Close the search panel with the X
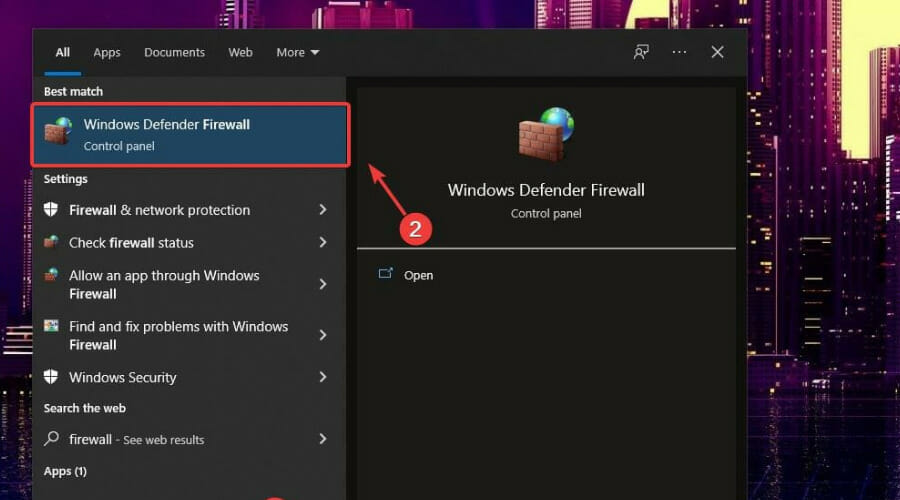 (x=717, y=52)
